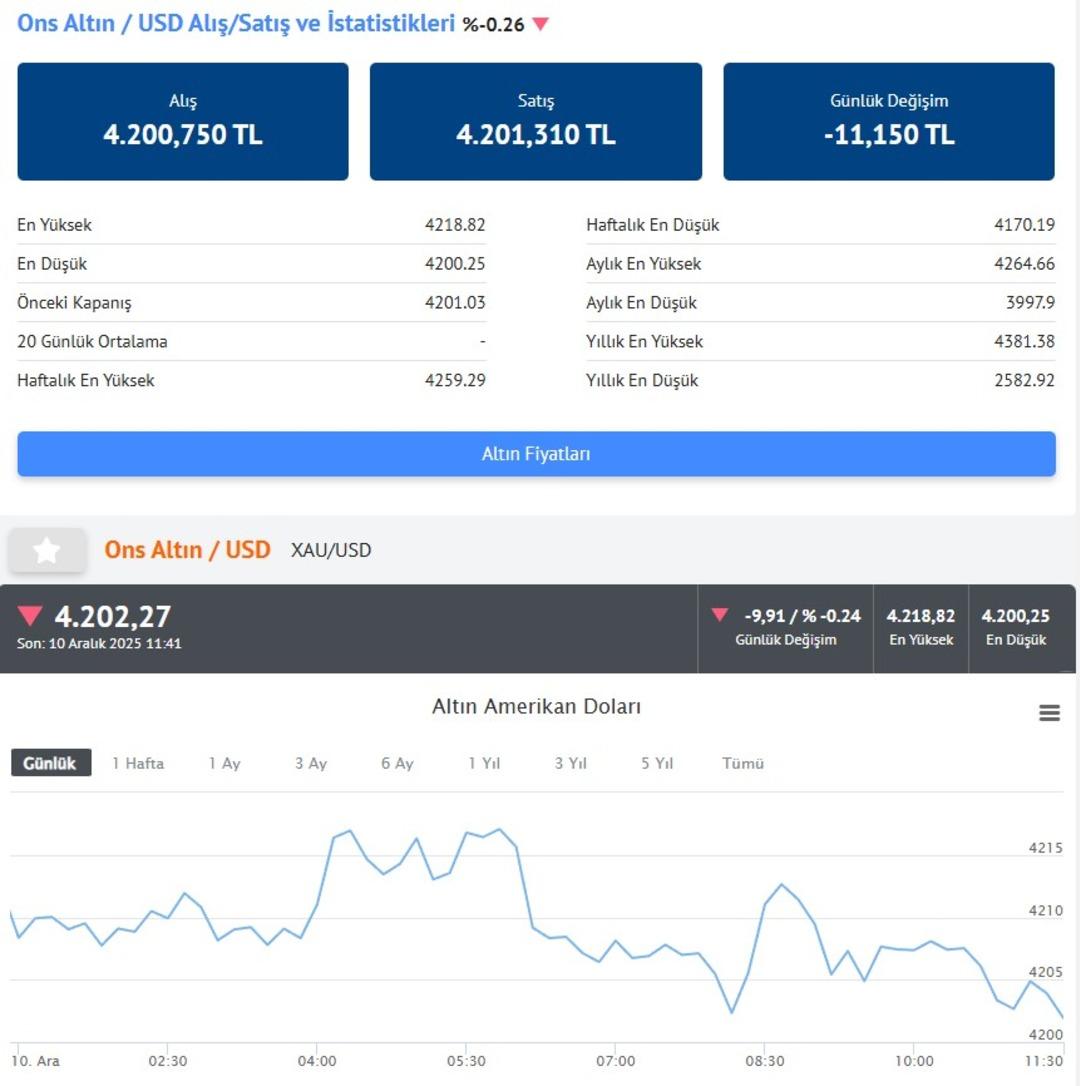Screen dimensions: 1080x1086
Task: Show Tümü (all-time) chart data
Action: pos(743,763)
